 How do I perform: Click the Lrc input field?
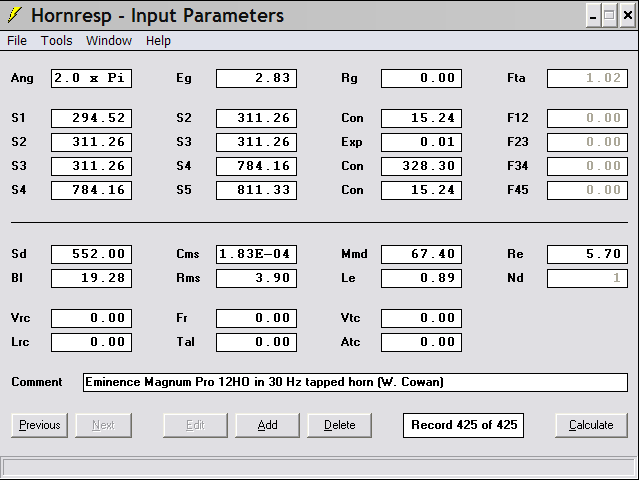pos(91,342)
